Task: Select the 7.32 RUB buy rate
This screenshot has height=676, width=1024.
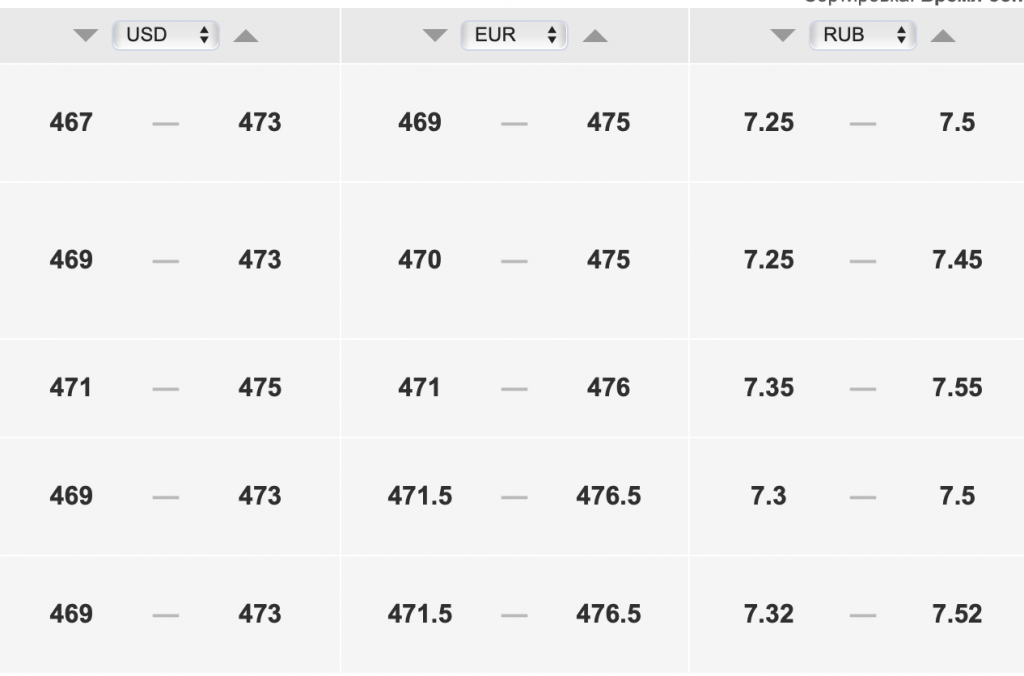Action: 769,614
